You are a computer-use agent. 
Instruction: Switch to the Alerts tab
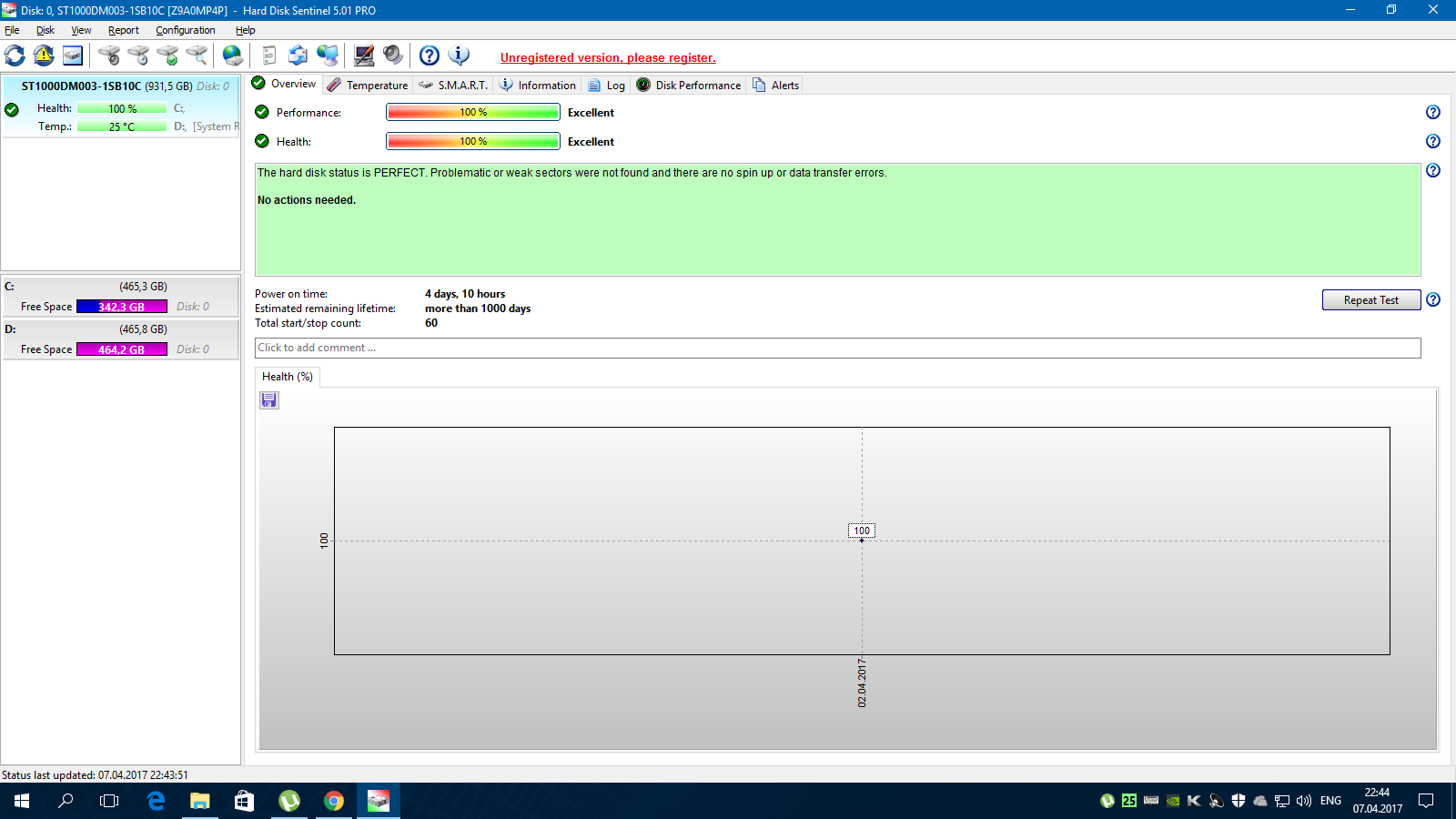pyautogui.click(x=775, y=85)
